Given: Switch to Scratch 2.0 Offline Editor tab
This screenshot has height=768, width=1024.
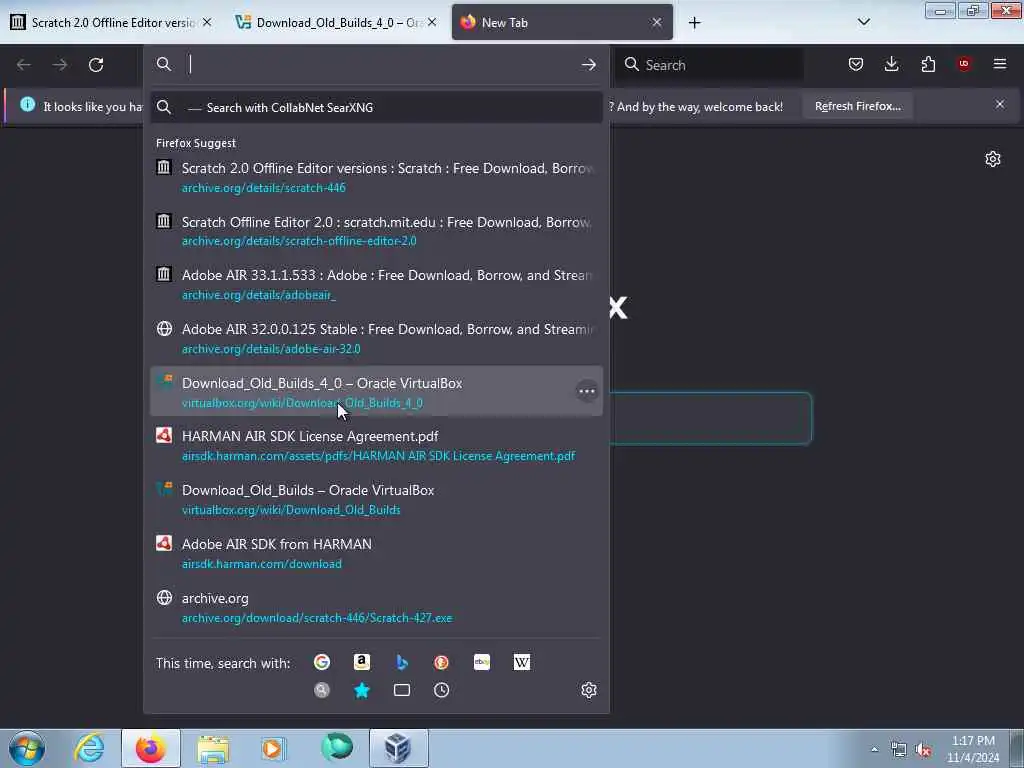Looking at the screenshot, I should [x=111, y=22].
